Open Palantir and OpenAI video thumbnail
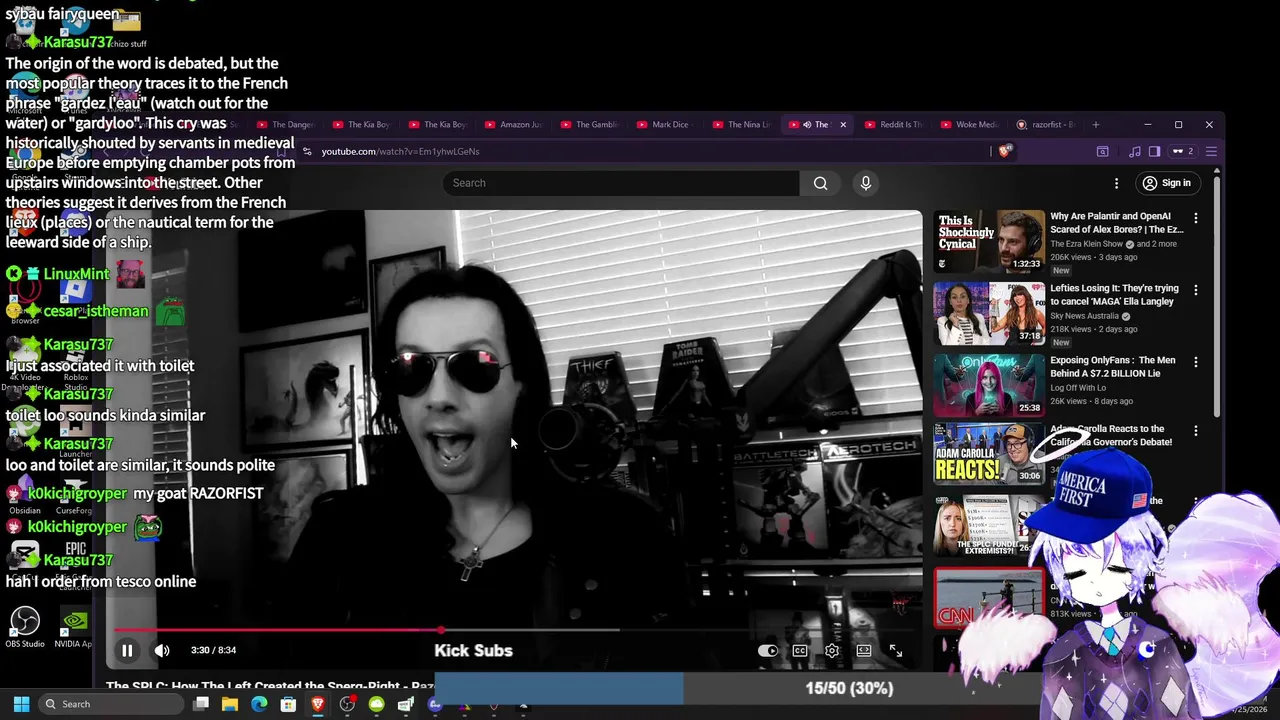This screenshot has width=1280, height=720. point(989,241)
